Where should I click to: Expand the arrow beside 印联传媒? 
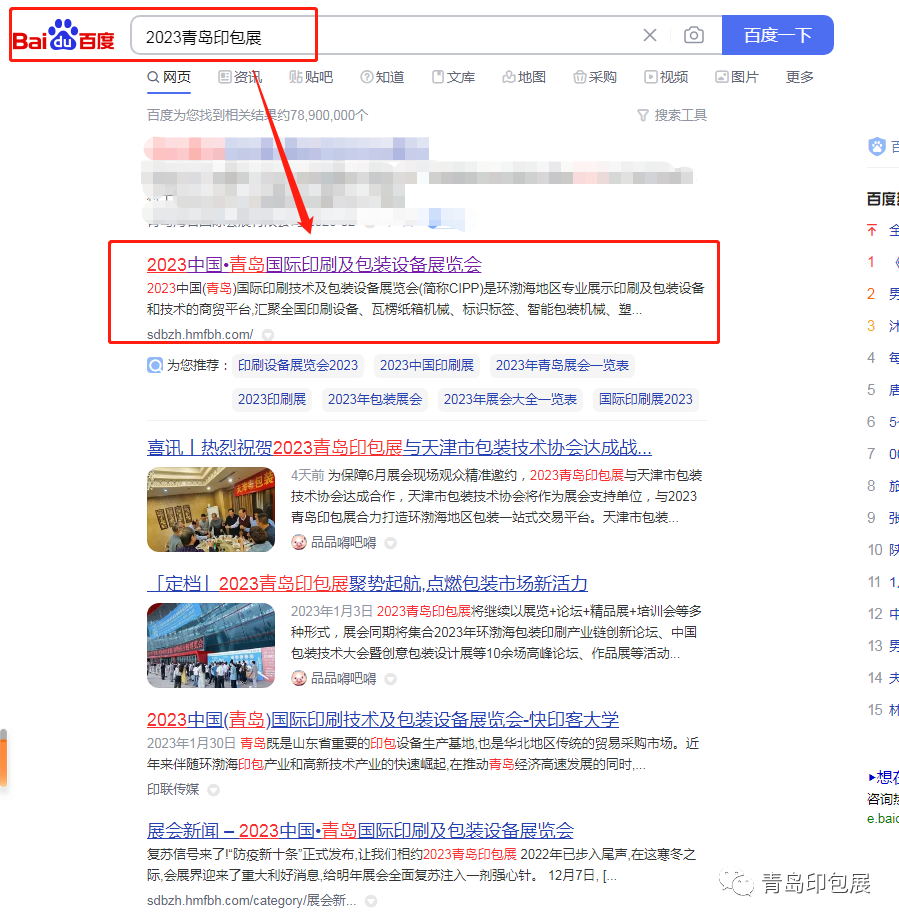(x=214, y=790)
